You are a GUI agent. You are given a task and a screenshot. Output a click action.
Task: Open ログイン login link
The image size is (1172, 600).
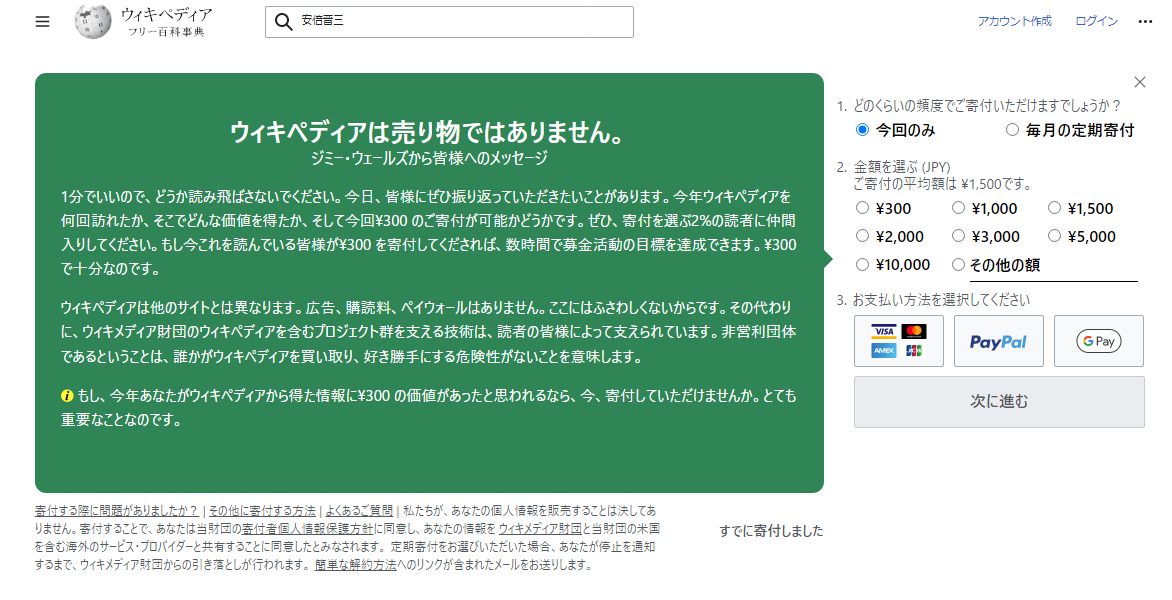click(1097, 22)
